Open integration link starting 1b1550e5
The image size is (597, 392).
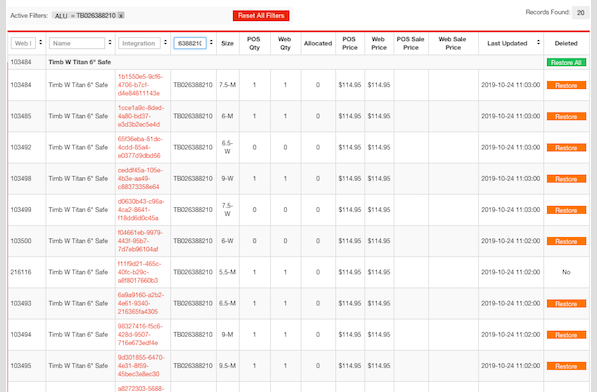pos(140,85)
